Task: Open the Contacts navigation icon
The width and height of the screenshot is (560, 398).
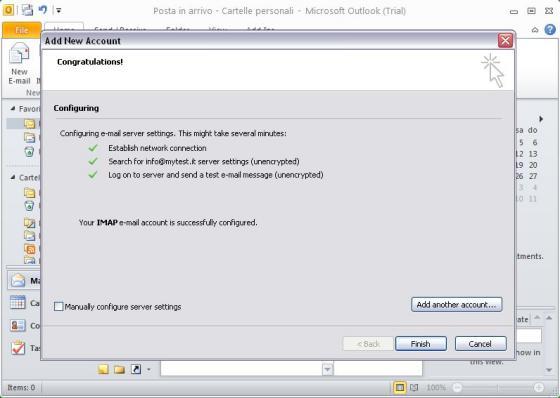Action: pyautogui.click(x=18, y=325)
